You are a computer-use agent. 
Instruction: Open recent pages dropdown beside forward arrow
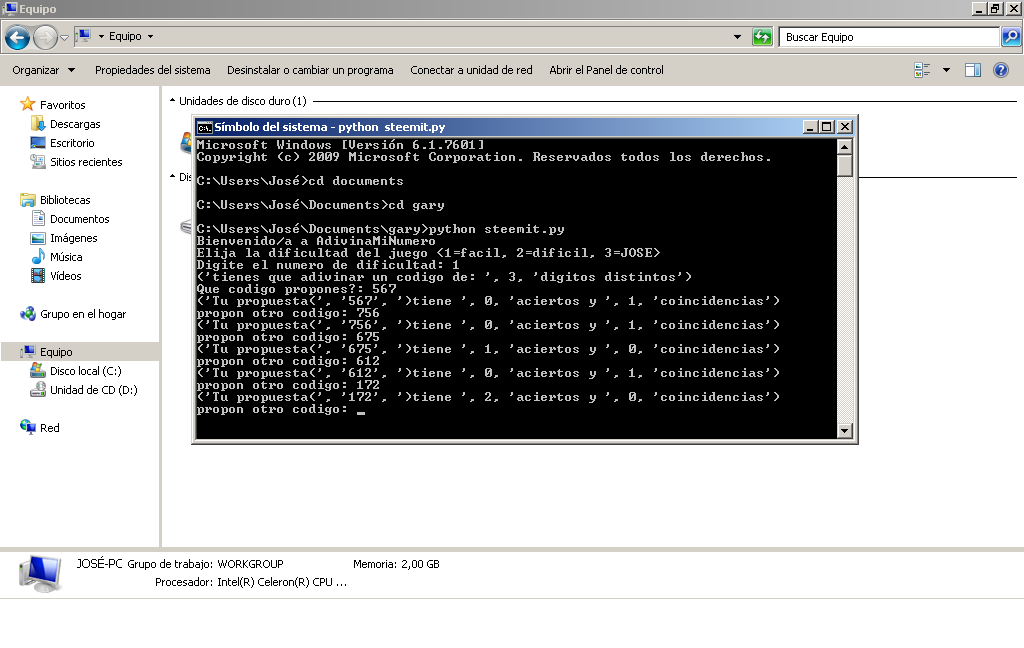(64, 37)
